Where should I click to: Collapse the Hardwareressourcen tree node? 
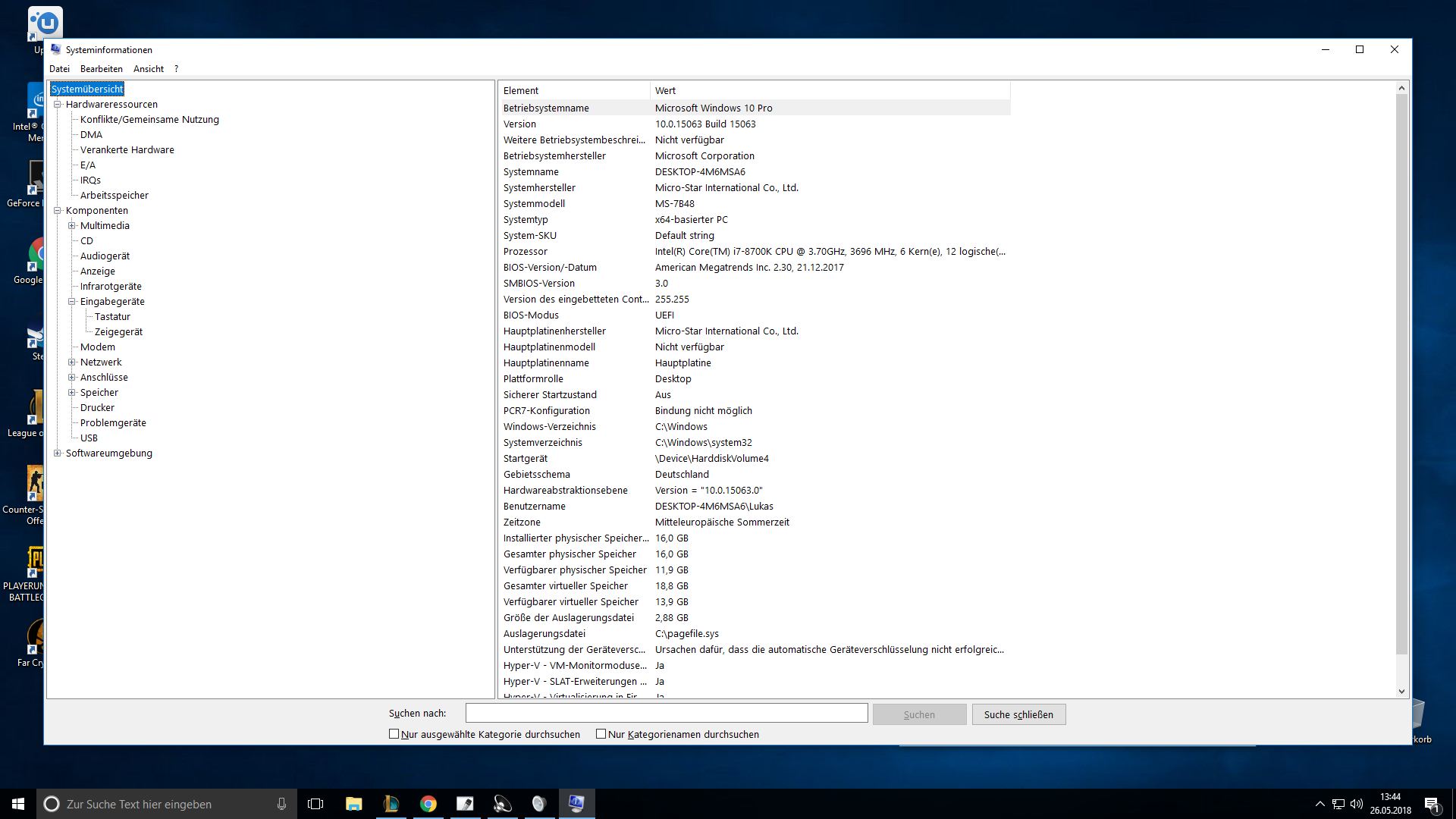(x=57, y=105)
